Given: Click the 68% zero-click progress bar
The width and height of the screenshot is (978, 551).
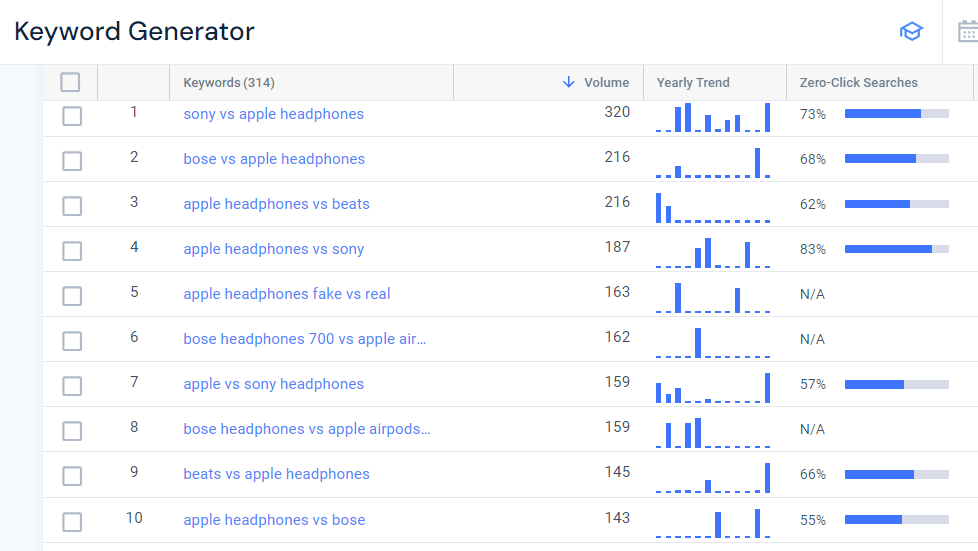Looking at the screenshot, I should click(x=897, y=158).
